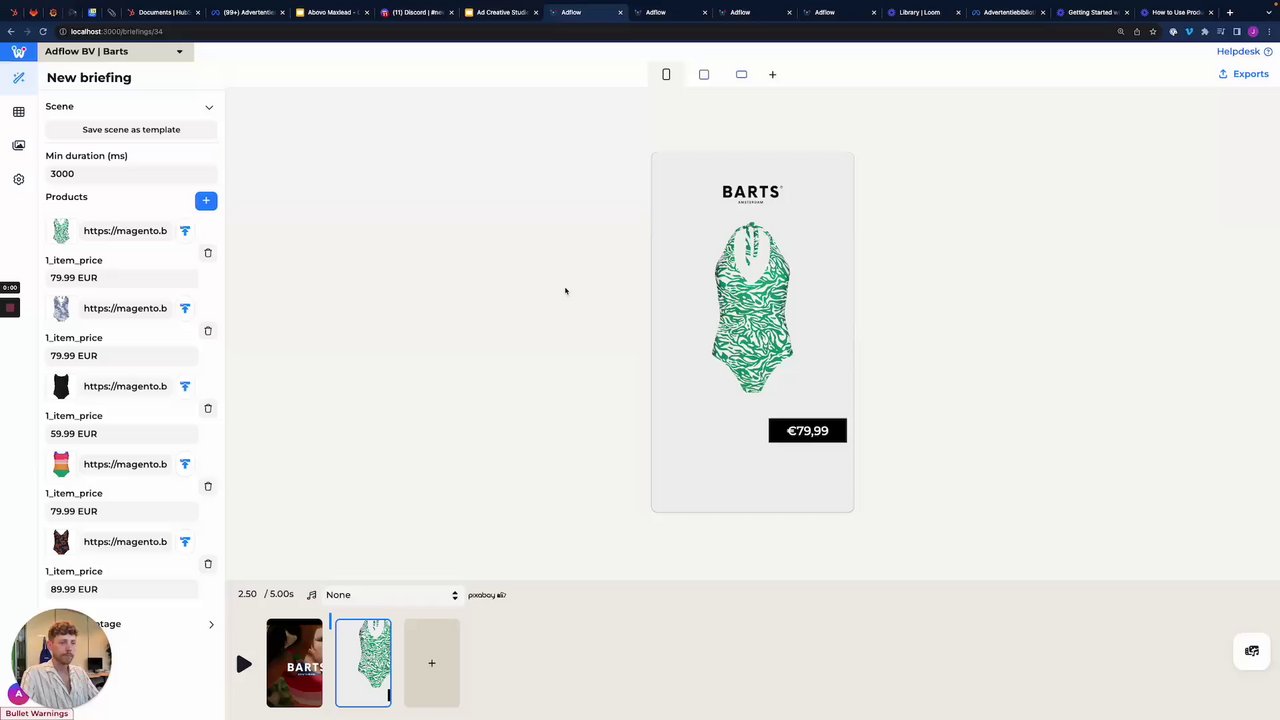Select the landscape format icon
The image size is (1280, 720).
741,74
